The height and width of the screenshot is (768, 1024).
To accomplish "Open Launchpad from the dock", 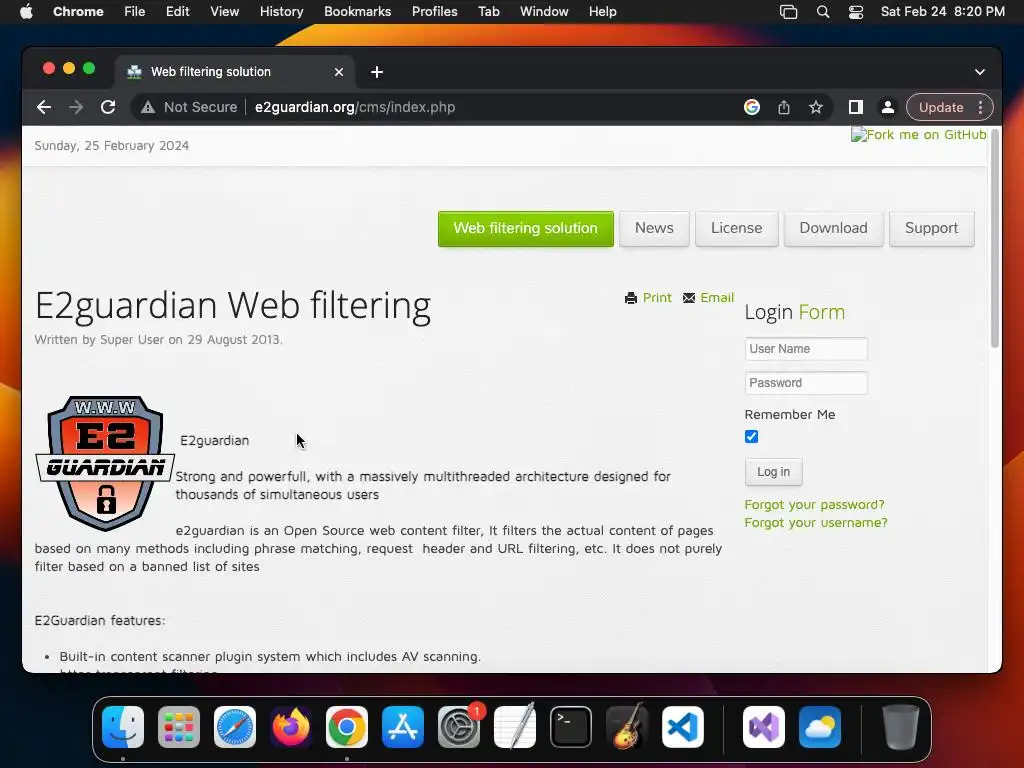I will (179, 727).
